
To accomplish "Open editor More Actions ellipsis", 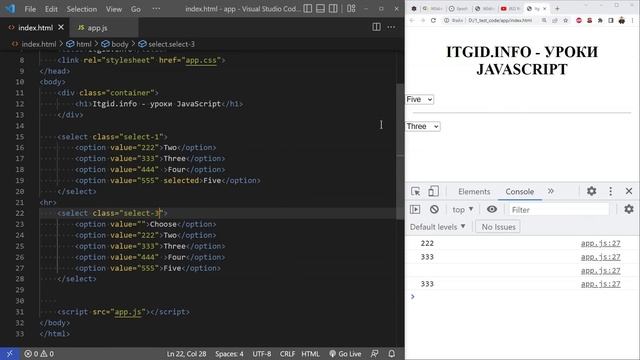I will point(391,27).
